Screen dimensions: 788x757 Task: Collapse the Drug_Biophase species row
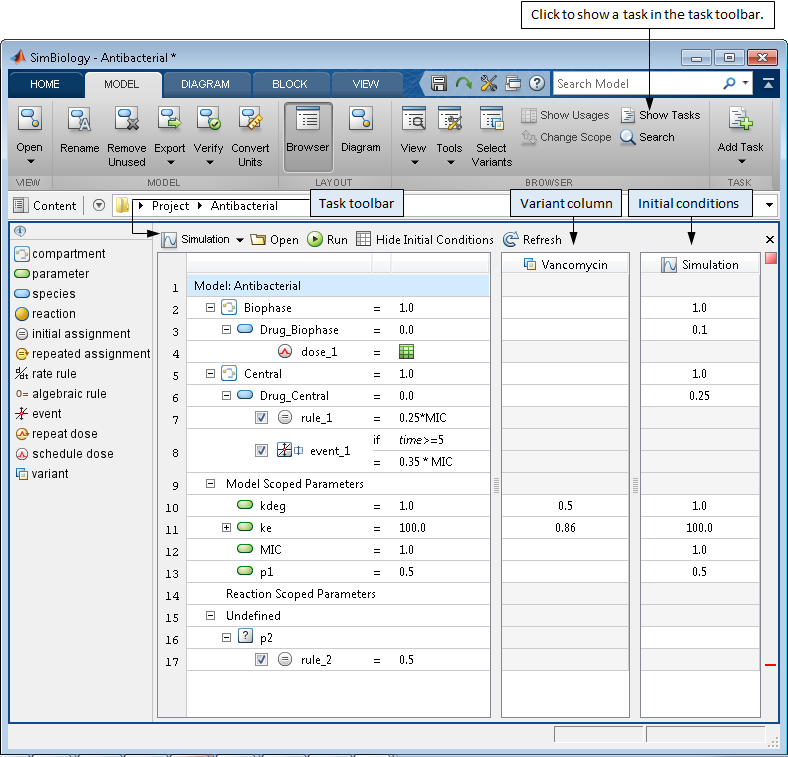coord(227,330)
